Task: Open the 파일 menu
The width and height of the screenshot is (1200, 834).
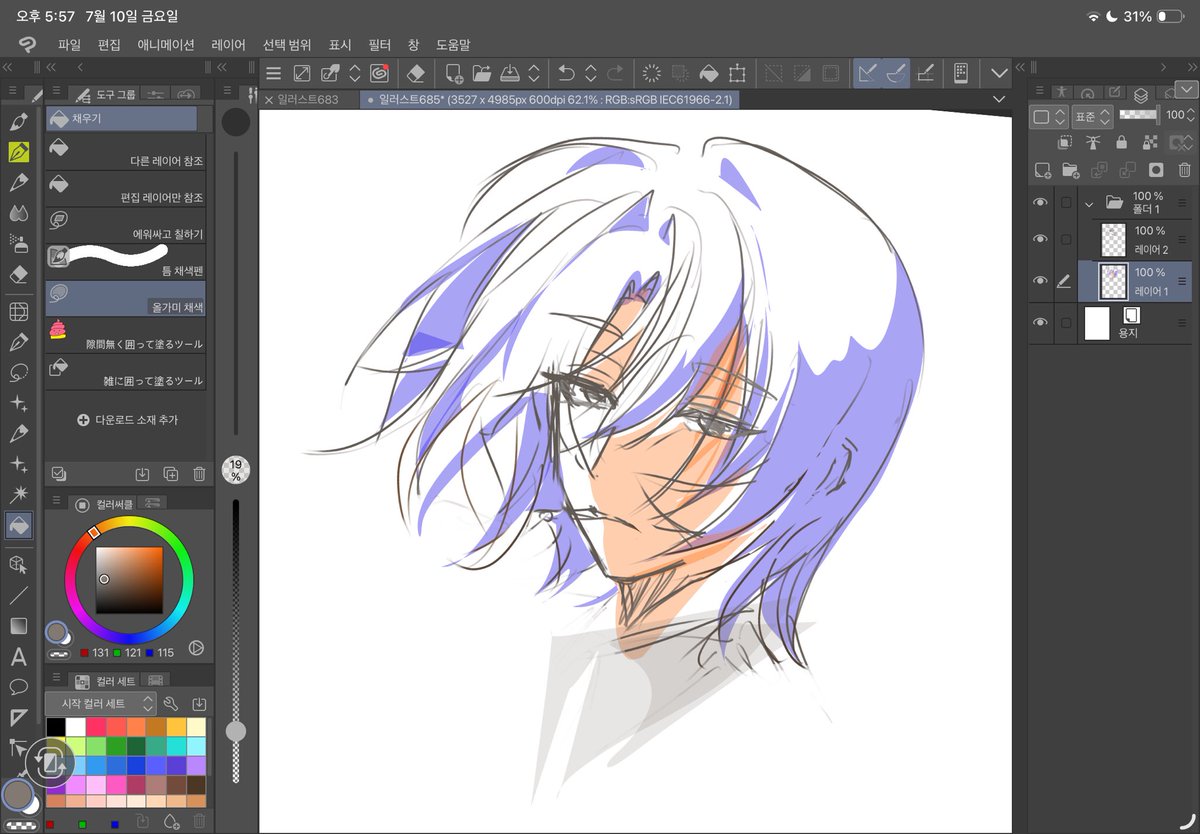Action: click(69, 45)
